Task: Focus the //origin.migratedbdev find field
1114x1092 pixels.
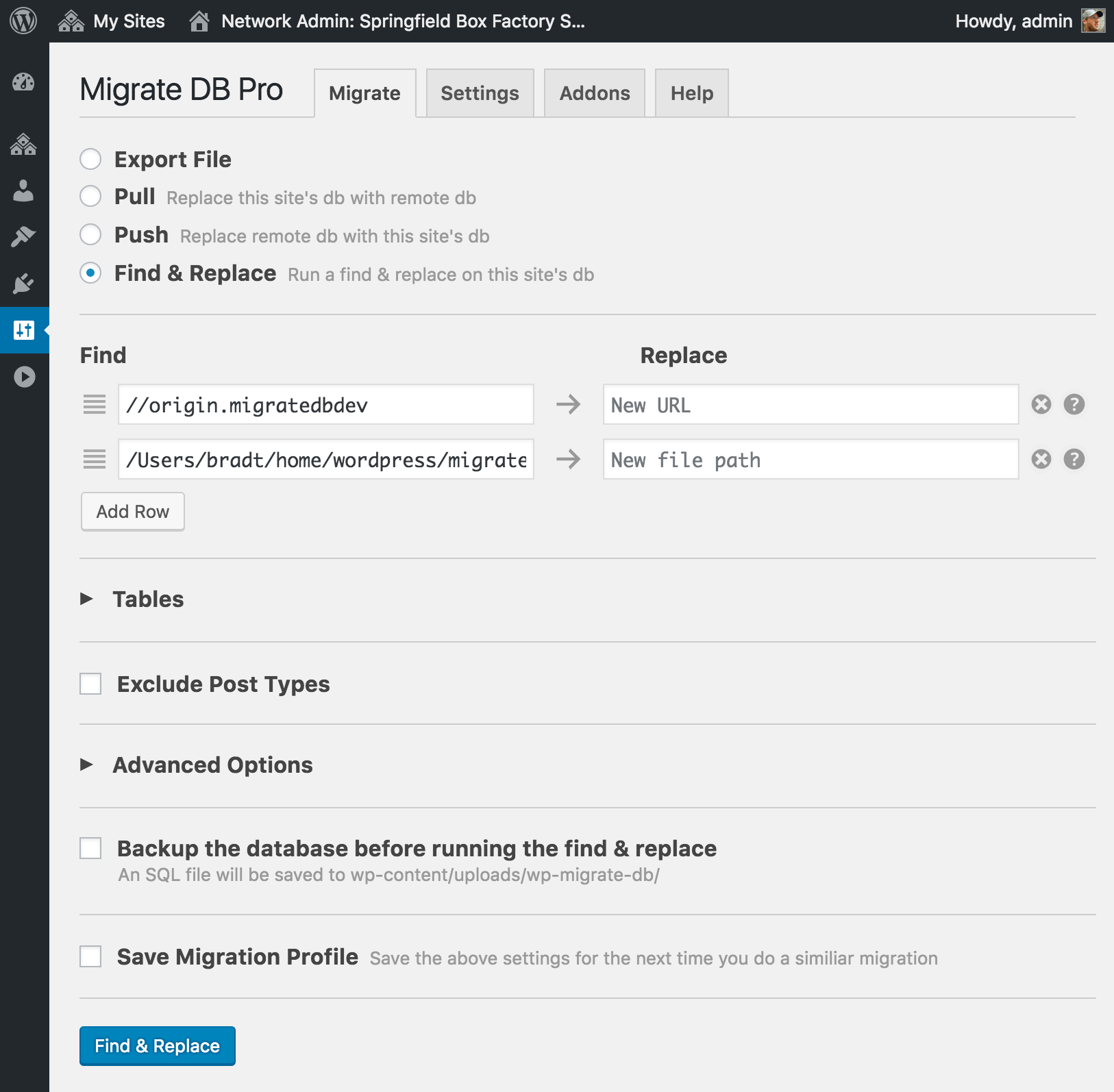Action: 326,404
